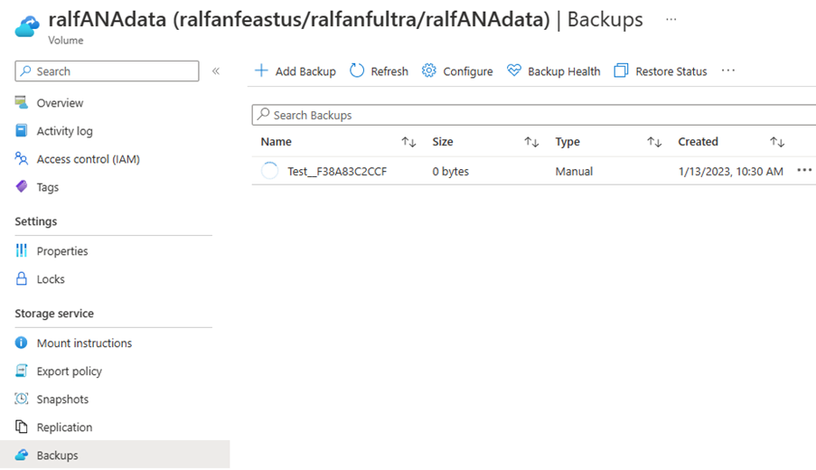The width and height of the screenshot is (816, 470).
Task: Click the purple Tags icon
Action: click(x=21, y=186)
